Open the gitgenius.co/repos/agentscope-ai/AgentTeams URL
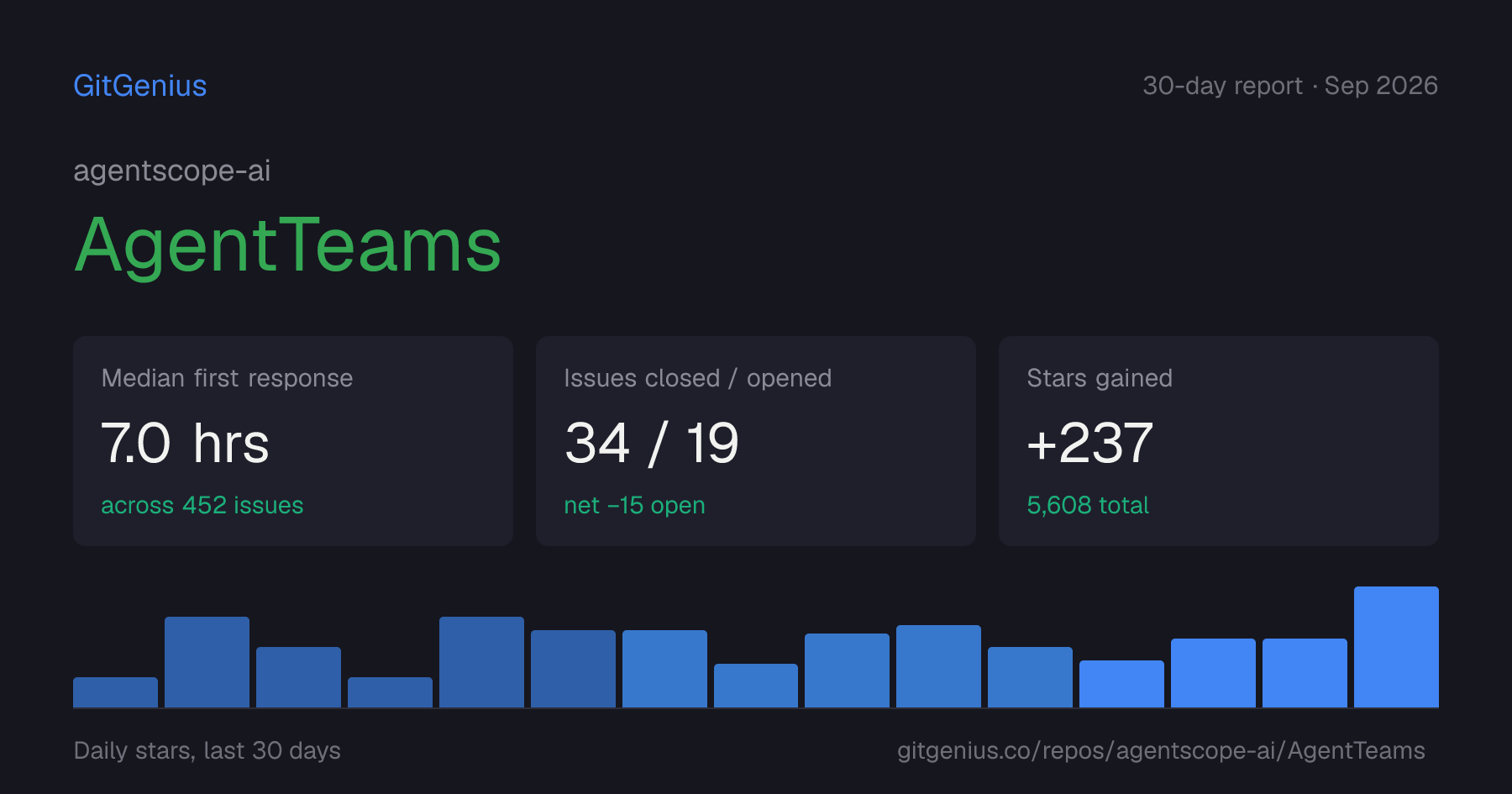The image size is (1512, 794). (x=1161, y=750)
